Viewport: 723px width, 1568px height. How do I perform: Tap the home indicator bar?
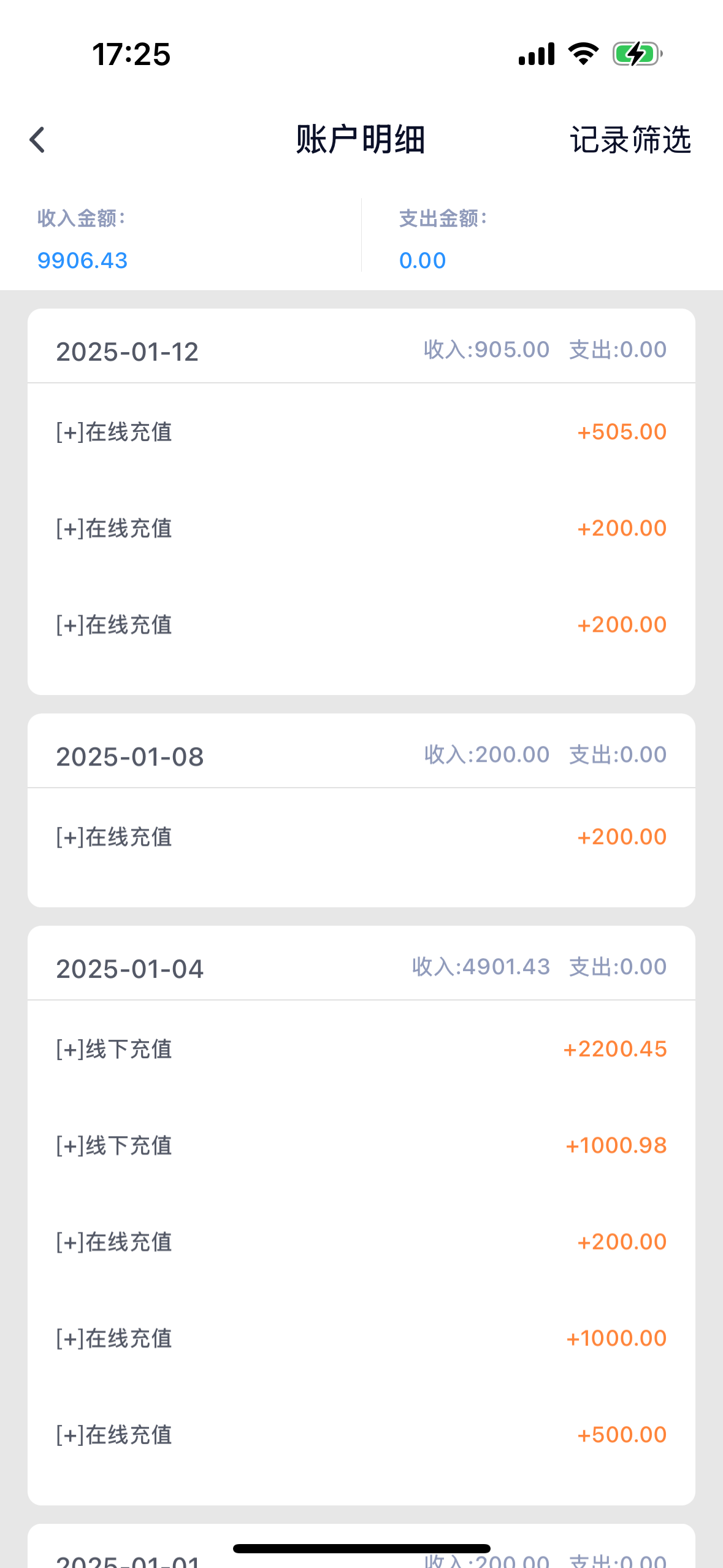[x=361, y=1548]
